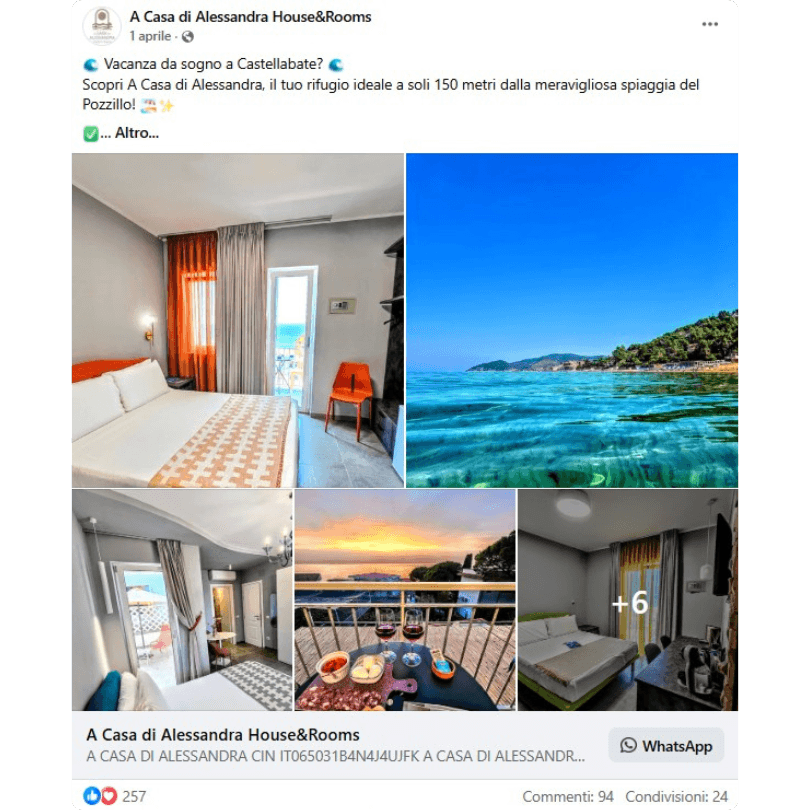Viewport: 810px width, 810px height.
Task: Click the page profile logo avatar
Action: tap(102, 26)
